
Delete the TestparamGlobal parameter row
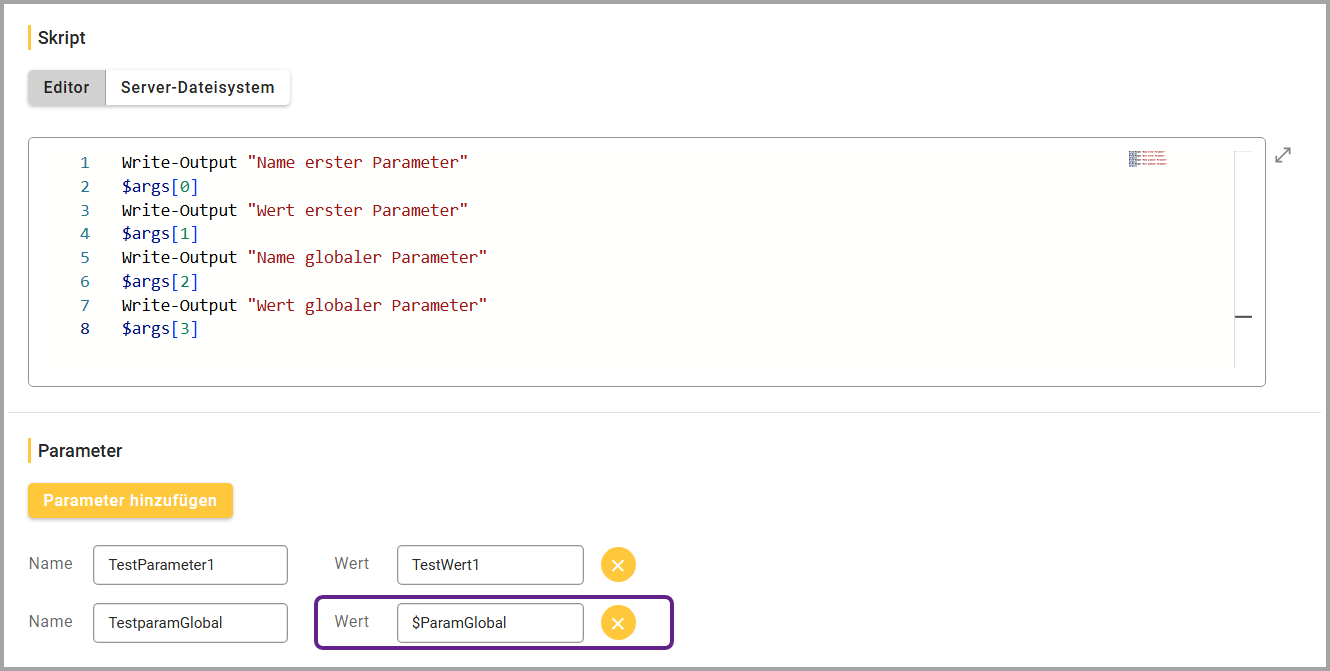[618, 624]
